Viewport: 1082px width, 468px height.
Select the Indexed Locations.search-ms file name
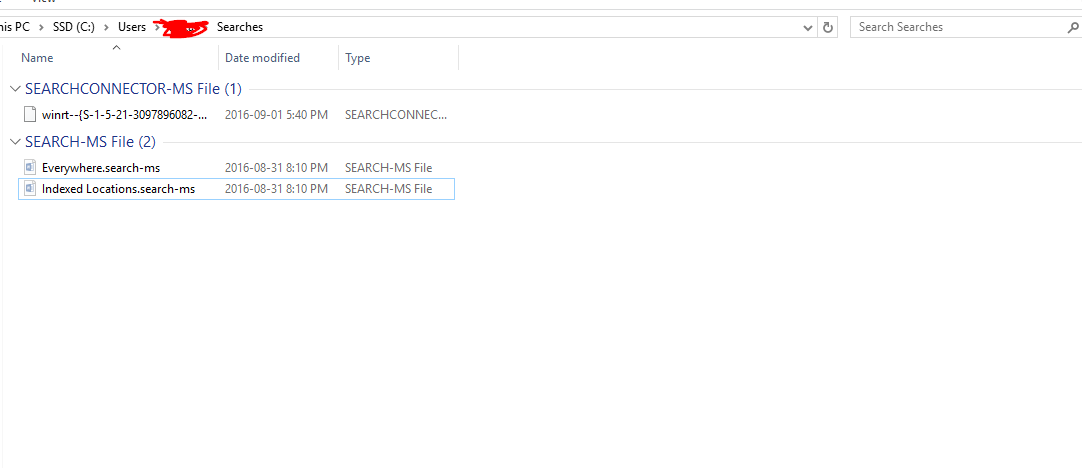click(118, 188)
